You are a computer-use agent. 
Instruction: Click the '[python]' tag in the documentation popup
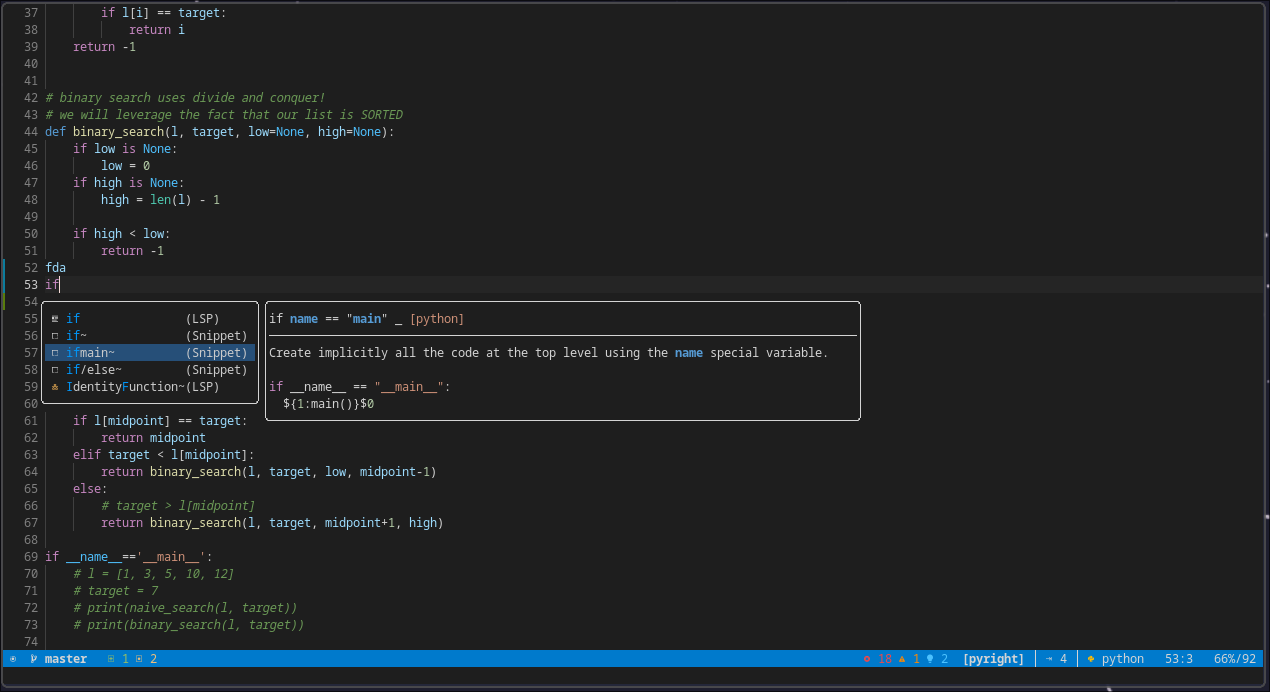point(437,319)
